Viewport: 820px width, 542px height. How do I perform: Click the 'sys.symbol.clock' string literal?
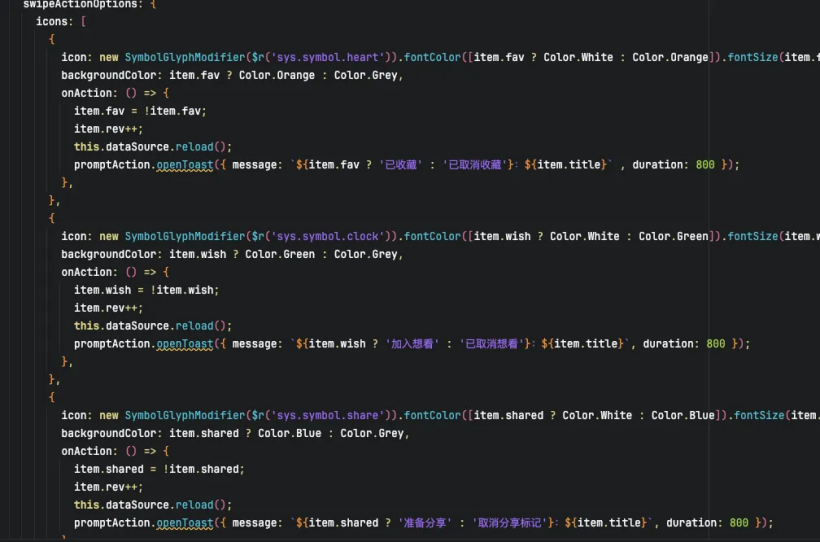pos(328,236)
